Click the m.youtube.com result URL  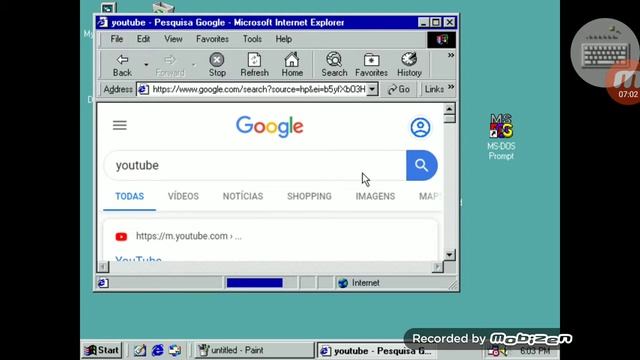tap(189, 236)
